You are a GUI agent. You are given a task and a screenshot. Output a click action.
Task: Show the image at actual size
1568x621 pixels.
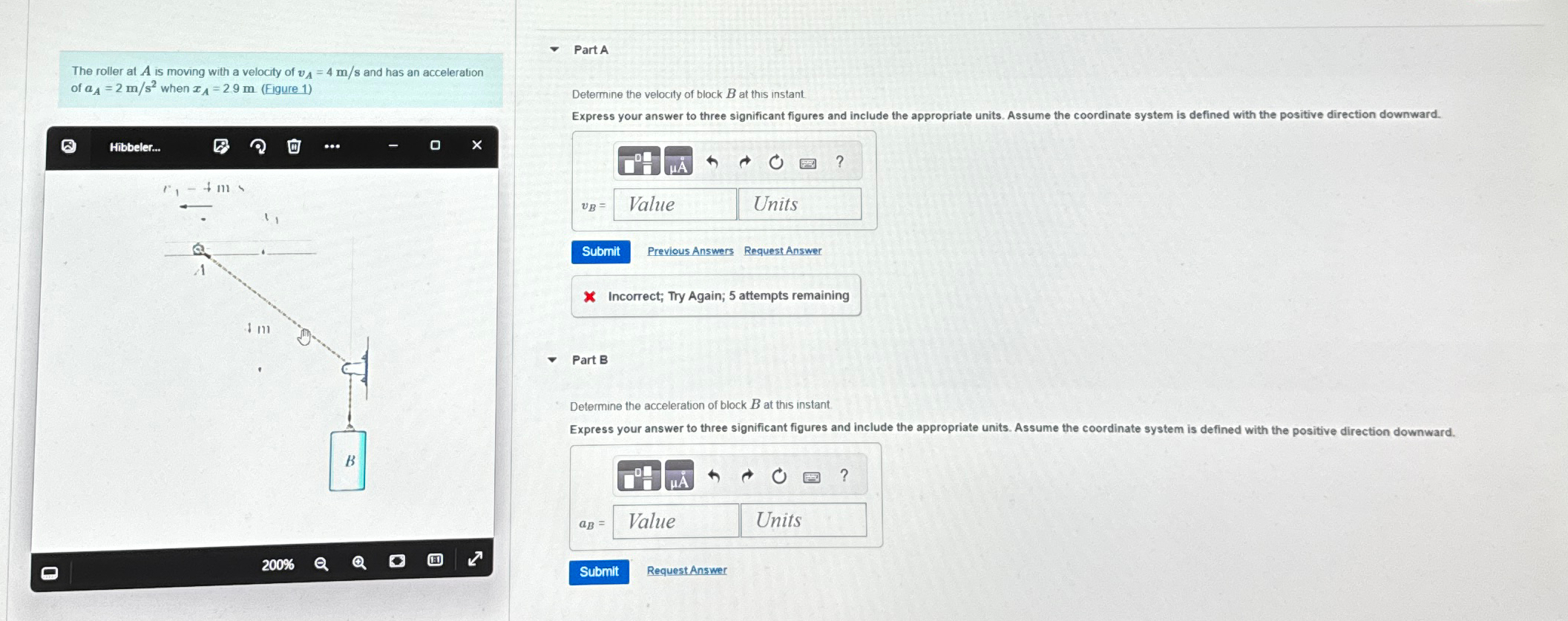435,559
